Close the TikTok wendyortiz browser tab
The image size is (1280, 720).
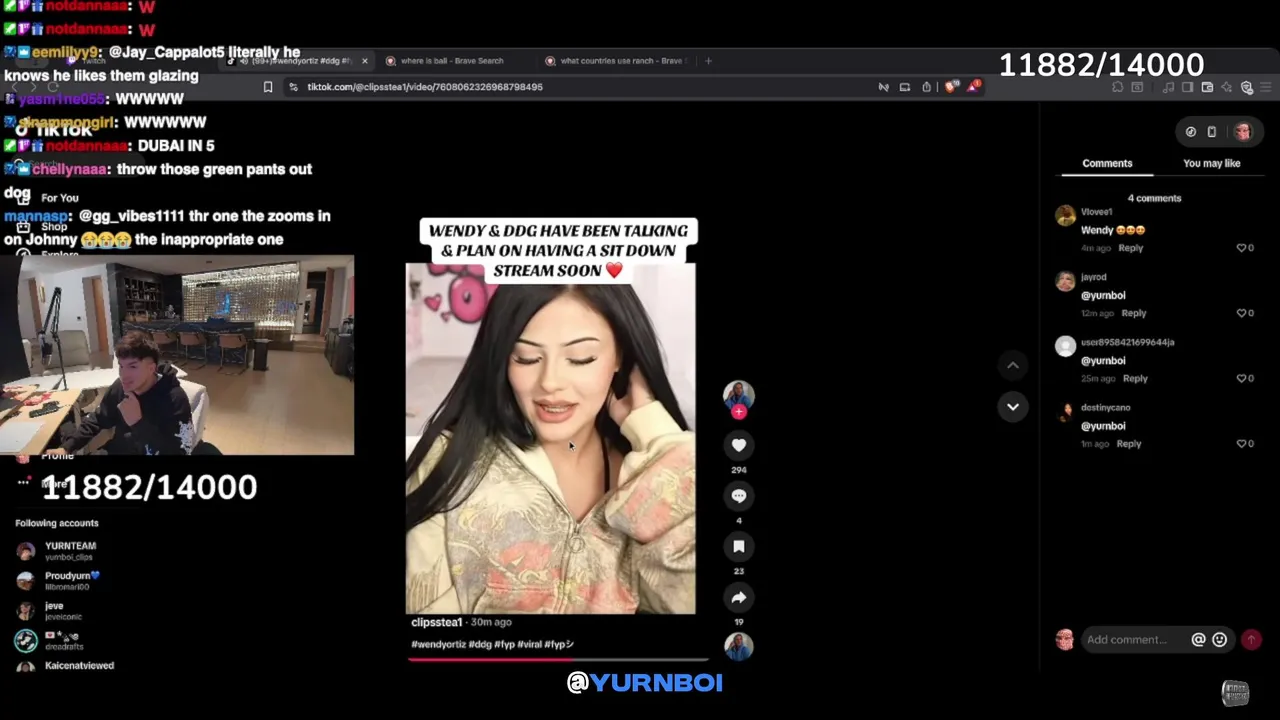coord(364,61)
